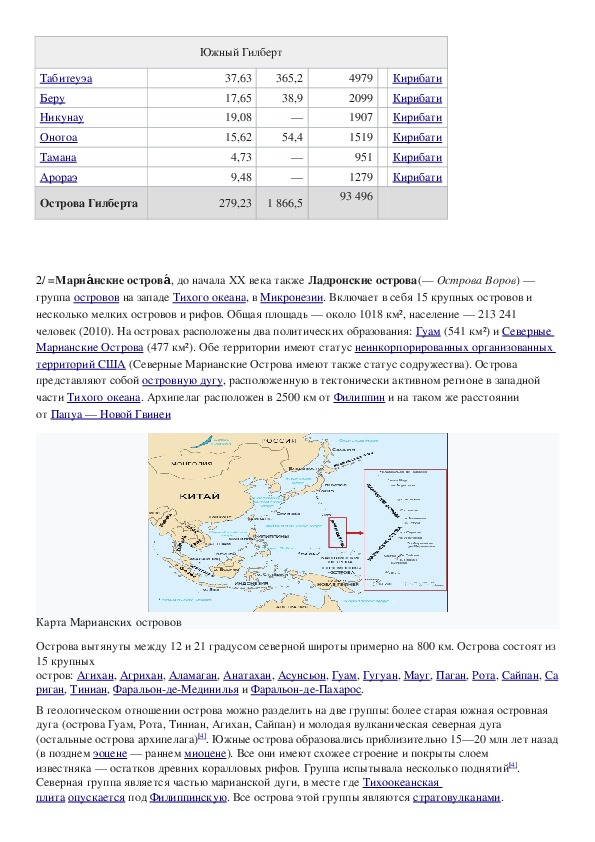Click the Филиппин link
The width and height of the screenshot is (595, 842).
(359, 398)
